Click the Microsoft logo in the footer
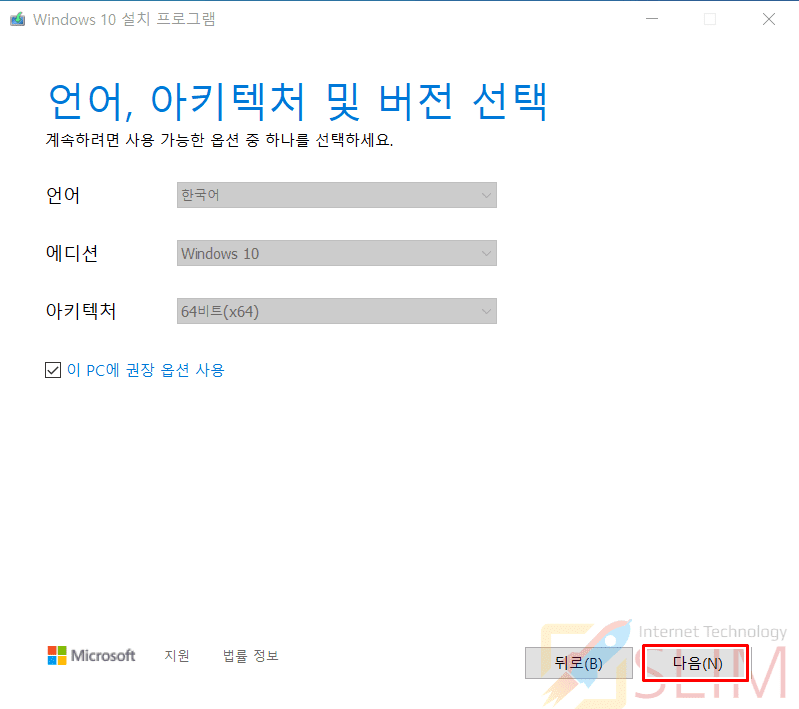Viewport: 799px width, 709px height. coord(92,655)
